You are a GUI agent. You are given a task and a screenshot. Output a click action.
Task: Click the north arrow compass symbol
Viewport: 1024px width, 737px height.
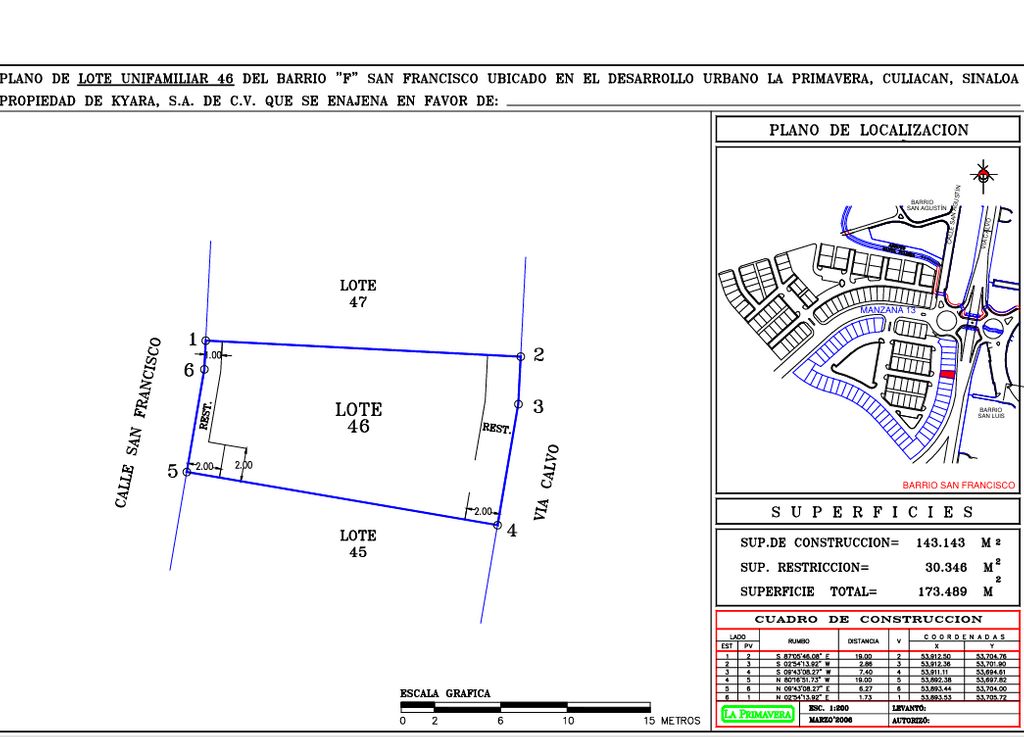(x=985, y=176)
